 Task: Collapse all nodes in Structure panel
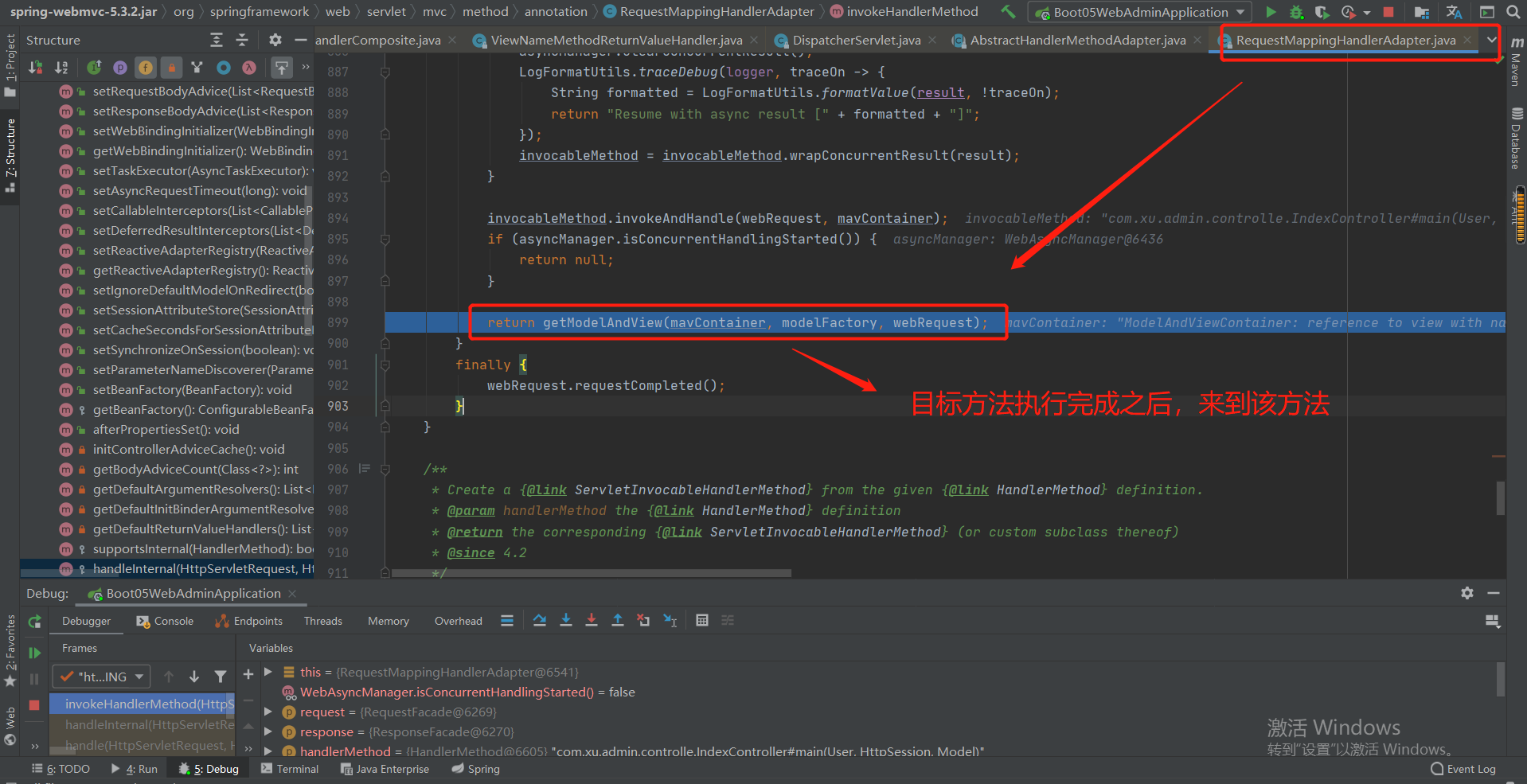tap(242, 40)
